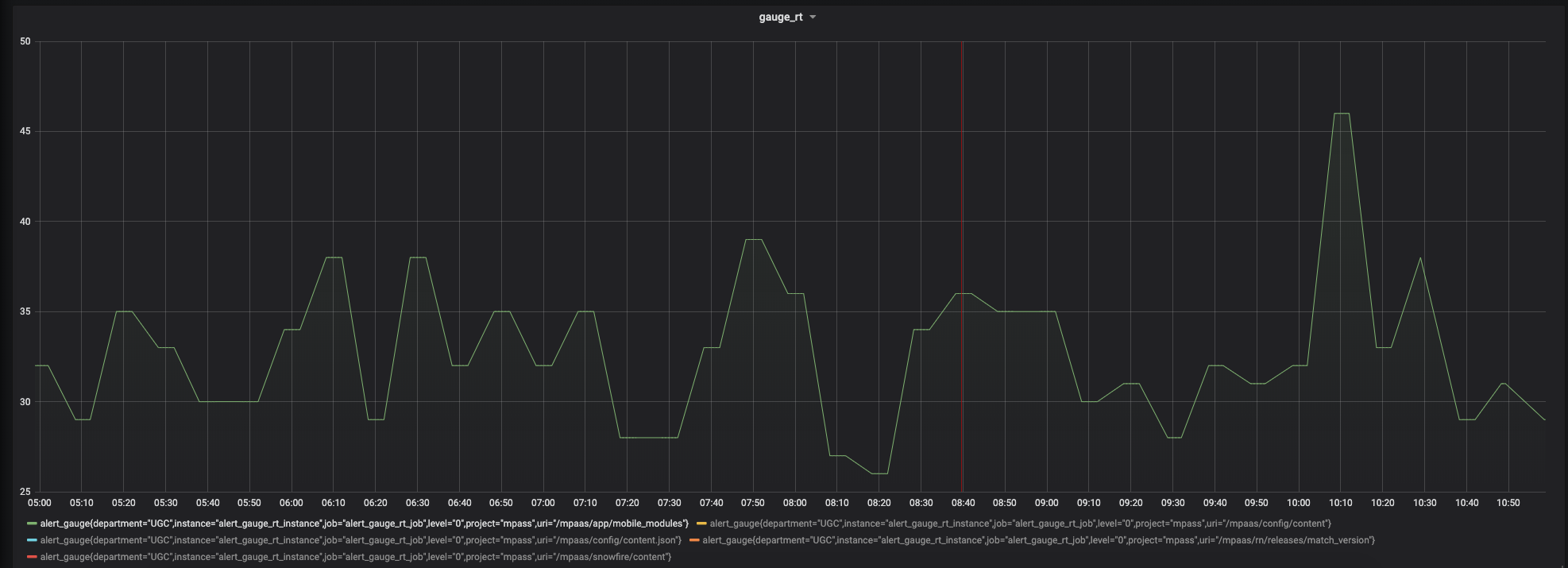Click the 05:00 x-axis time label
Image resolution: width=1568 pixels, height=568 pixels.
pos(39,503)
